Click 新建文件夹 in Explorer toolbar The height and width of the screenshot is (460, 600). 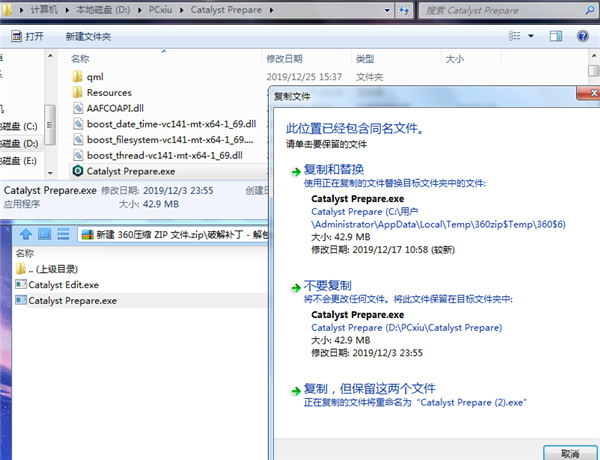88,36
